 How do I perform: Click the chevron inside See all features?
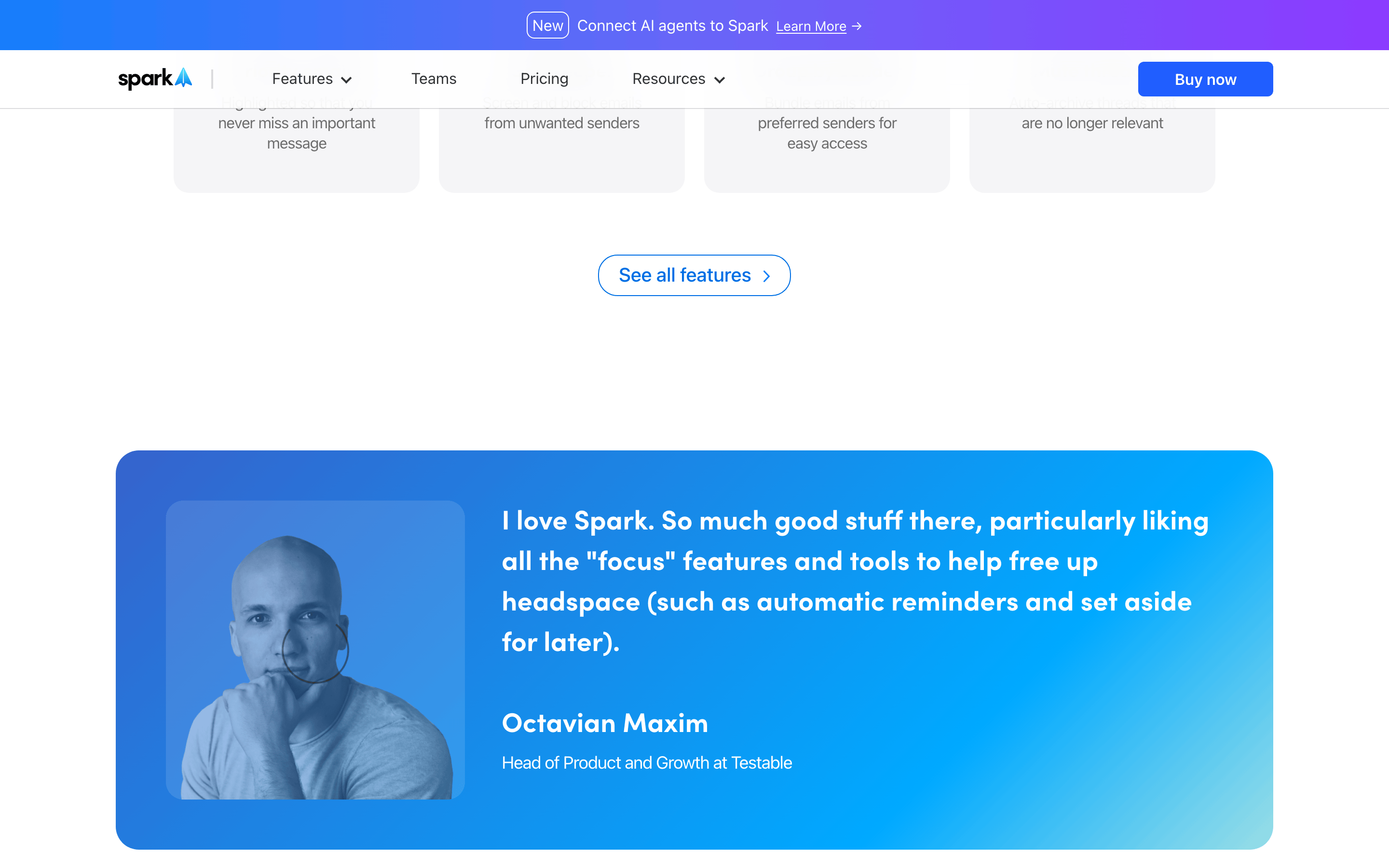(766, 276)
